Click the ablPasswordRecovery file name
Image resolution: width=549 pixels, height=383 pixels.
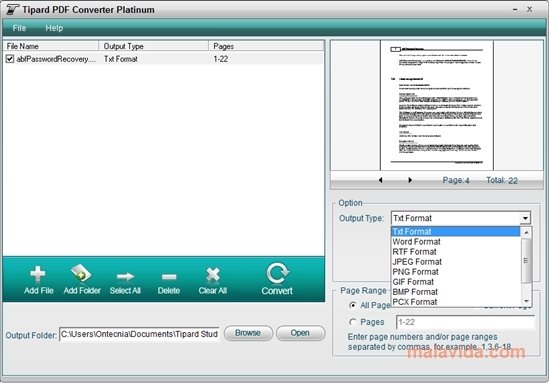(x=56, y=59)
